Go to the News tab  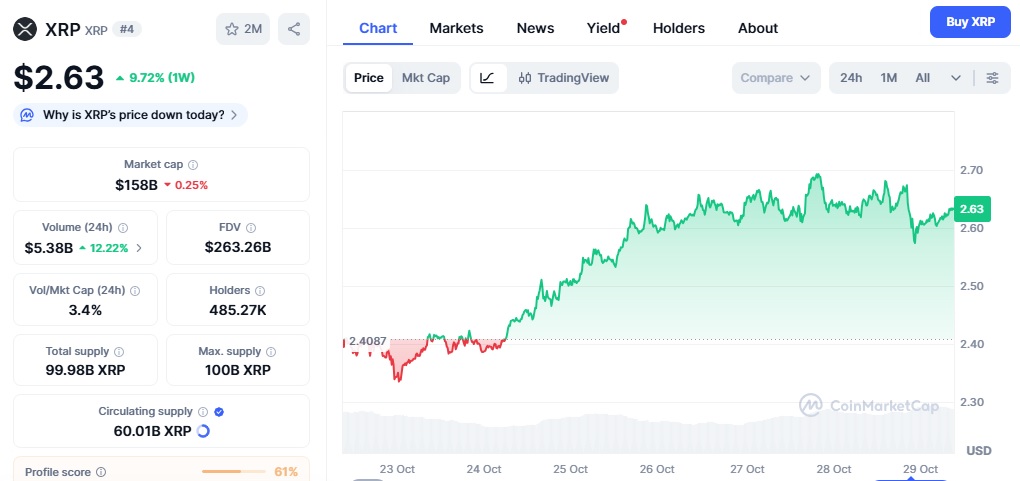pyautogui.click(x=535, y=29)
